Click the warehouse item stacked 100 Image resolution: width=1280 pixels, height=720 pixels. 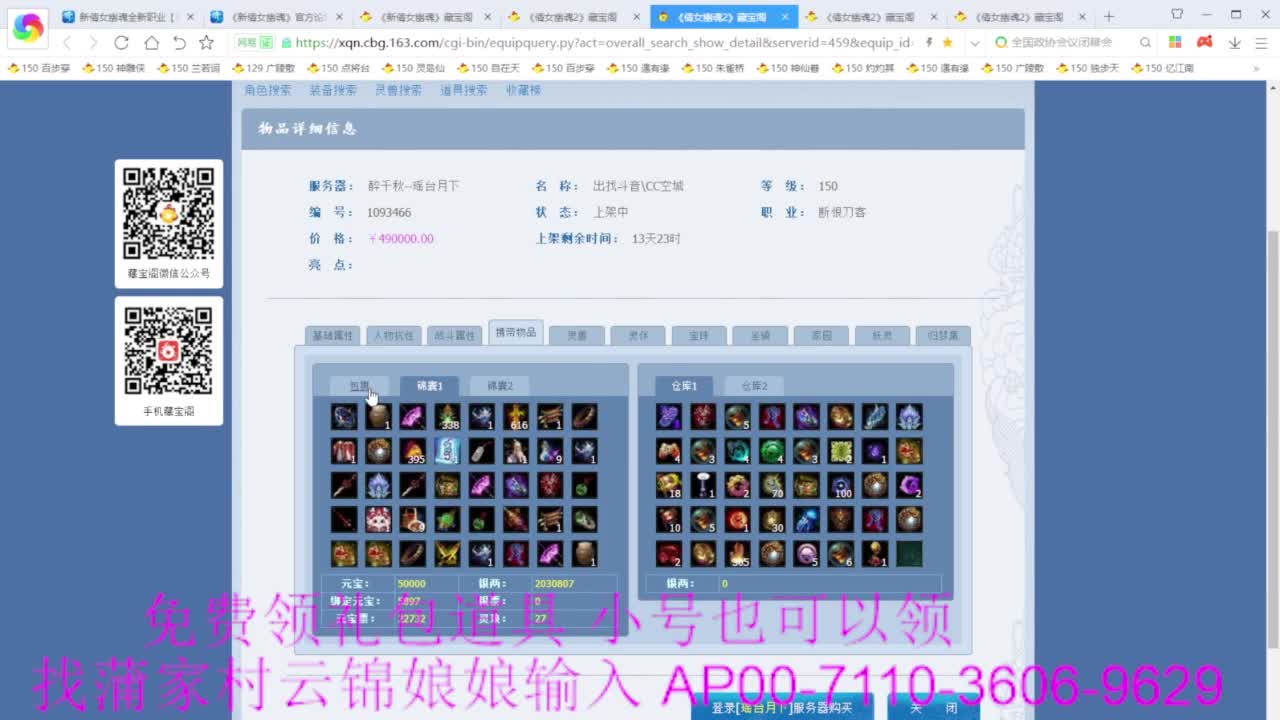tap(841, 485)
